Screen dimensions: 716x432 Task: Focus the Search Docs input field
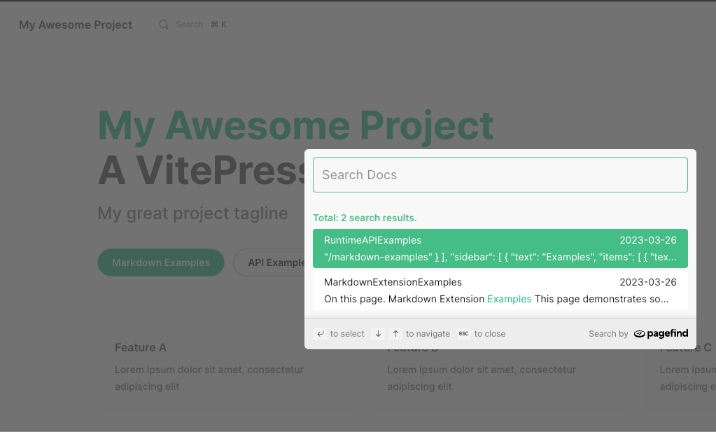coord(500,175)
